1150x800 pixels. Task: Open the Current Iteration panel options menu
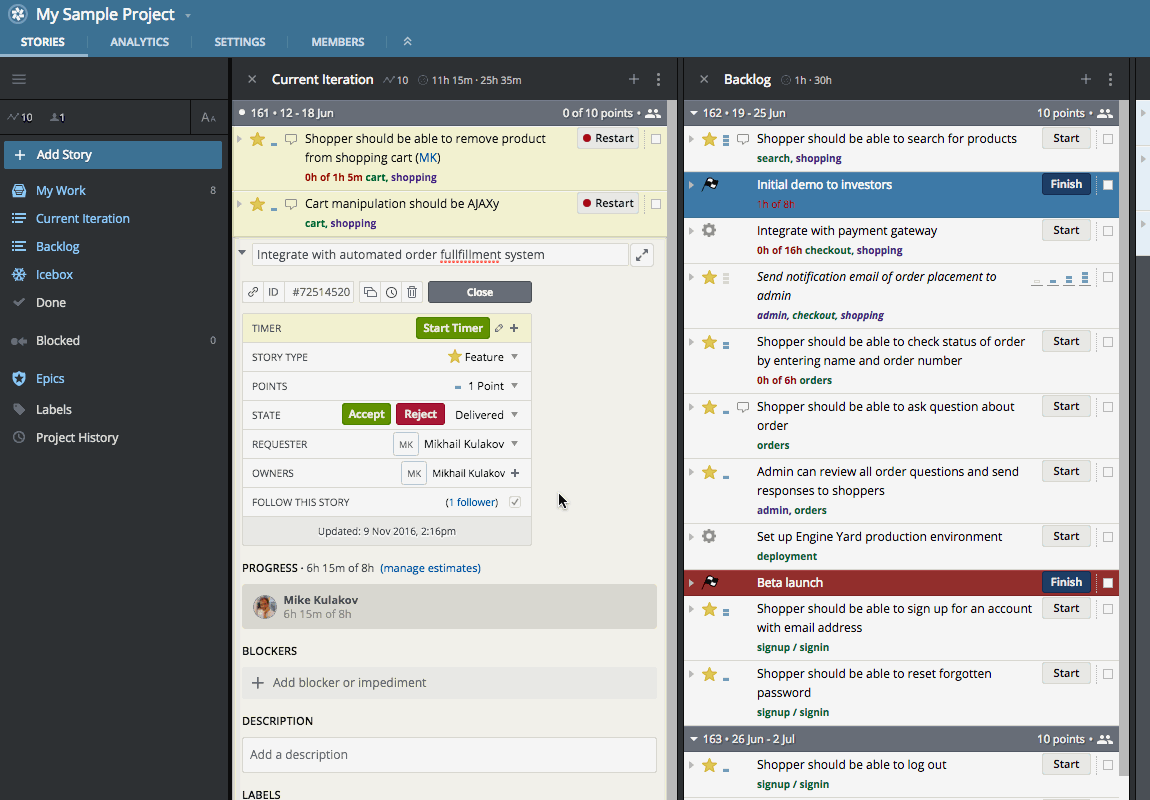click(x=658, y=79)
